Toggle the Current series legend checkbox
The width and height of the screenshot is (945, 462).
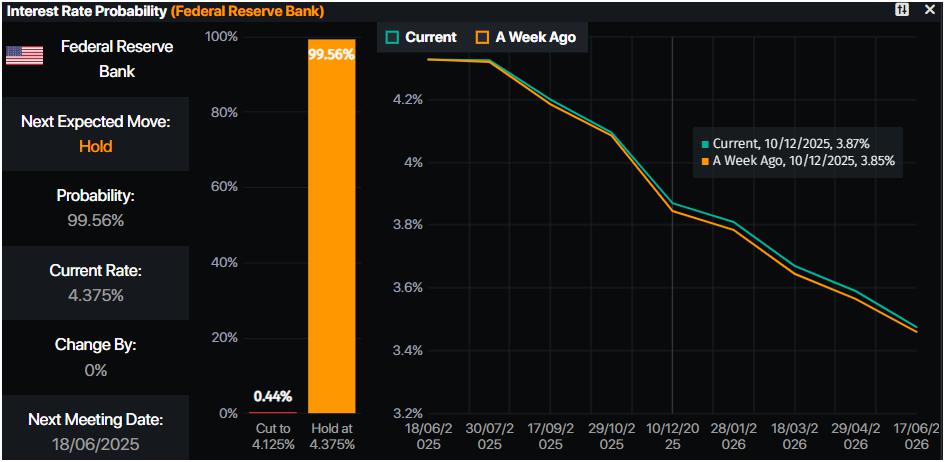point(392,37)
